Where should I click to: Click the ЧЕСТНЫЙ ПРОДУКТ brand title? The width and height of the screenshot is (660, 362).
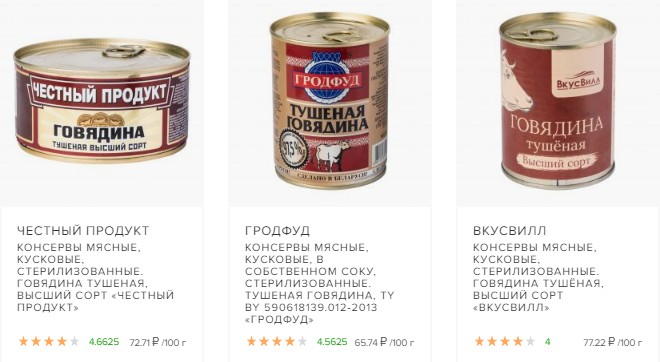(83, 231)
